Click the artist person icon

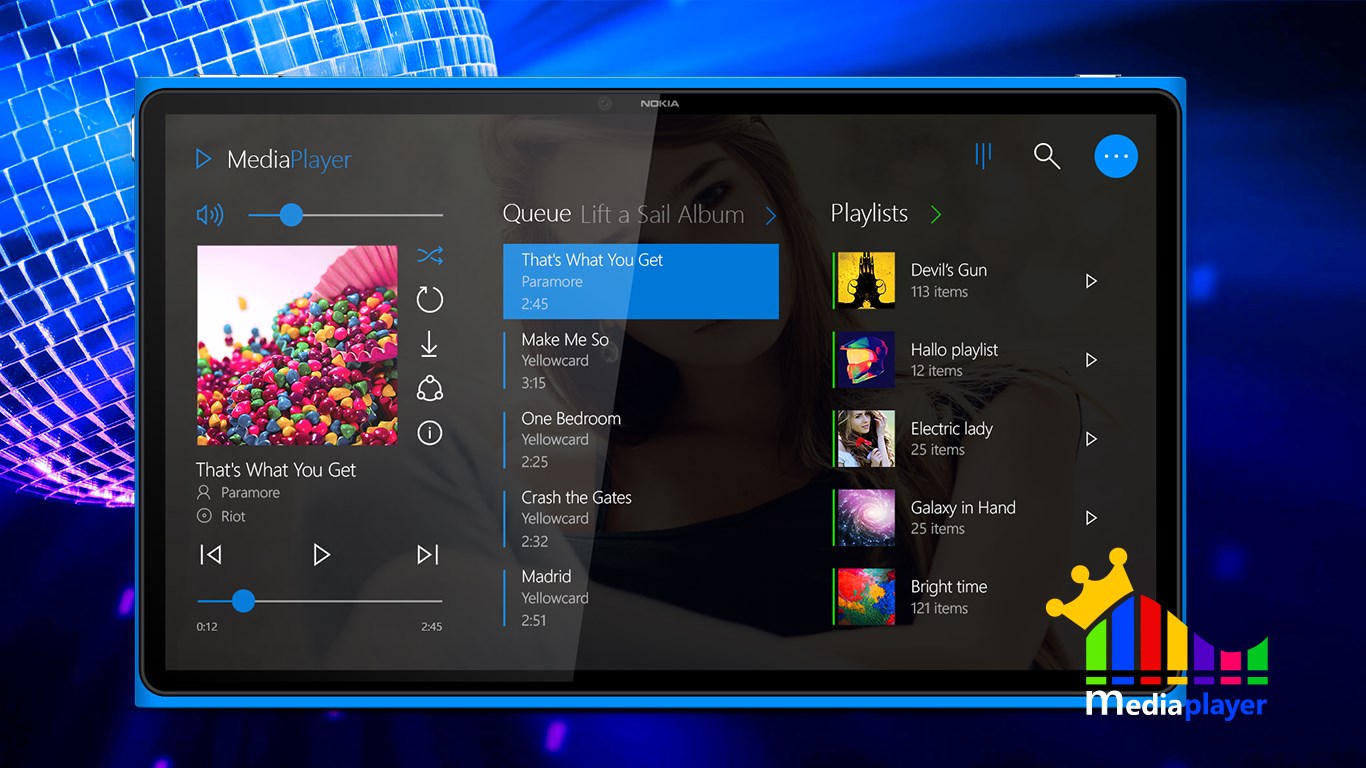click(204, 493)
